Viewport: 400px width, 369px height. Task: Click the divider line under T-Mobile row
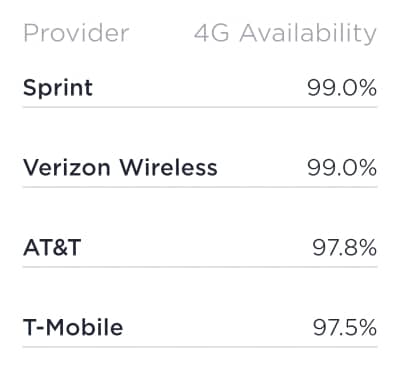pos(200,347)
